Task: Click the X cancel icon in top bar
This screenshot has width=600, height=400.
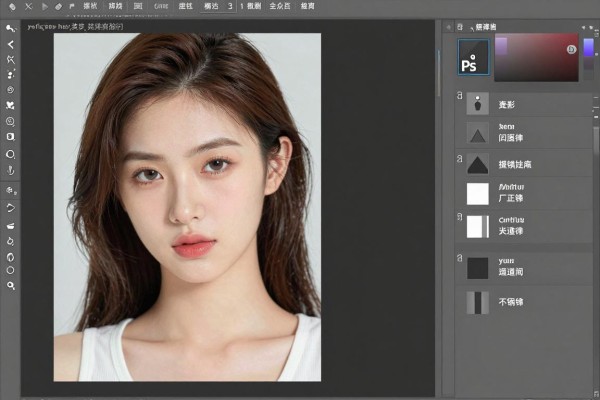Action: click(28, 6)
